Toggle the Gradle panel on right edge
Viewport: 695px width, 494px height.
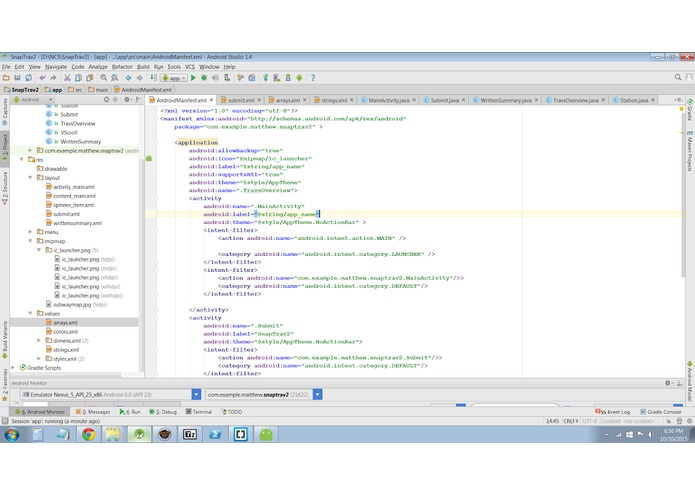(690, 108)
